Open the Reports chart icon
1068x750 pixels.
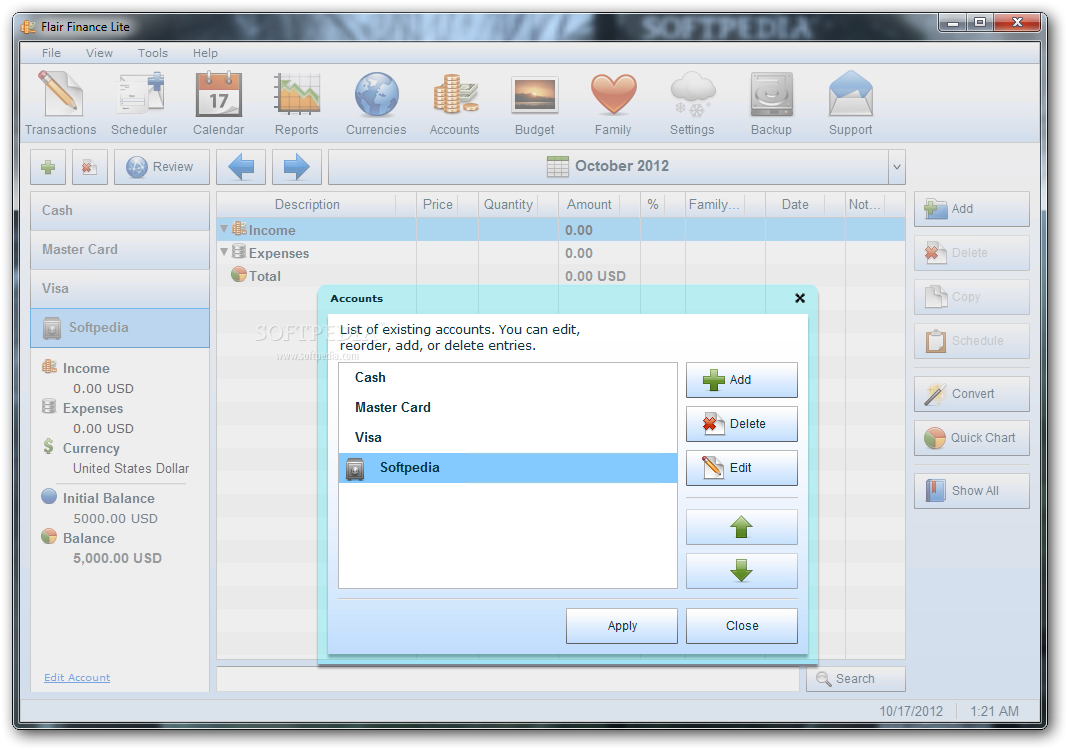pos(296,104)
